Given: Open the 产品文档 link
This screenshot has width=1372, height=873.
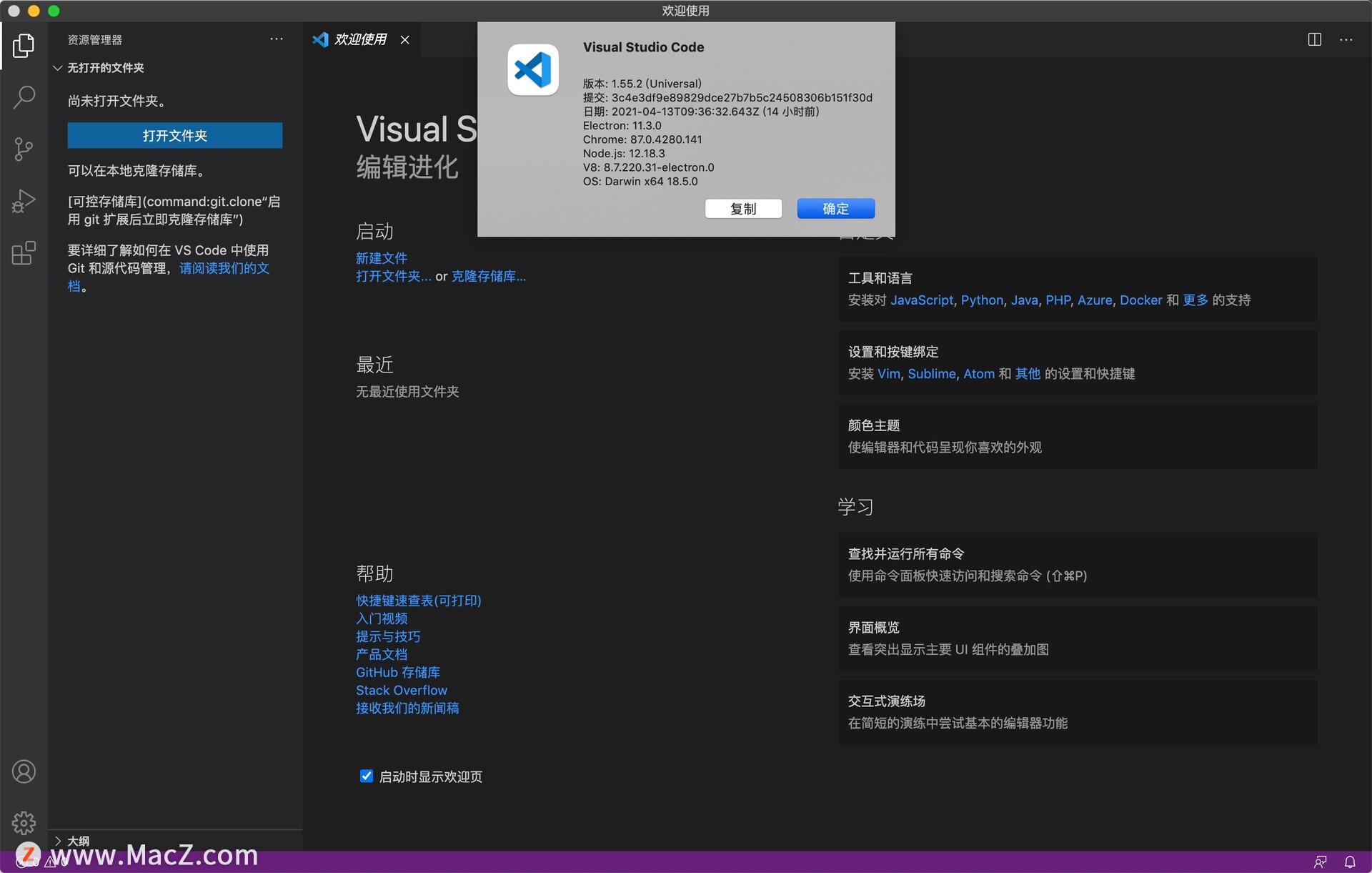Looking at the screenshot, I should click(x=382, y=654).
